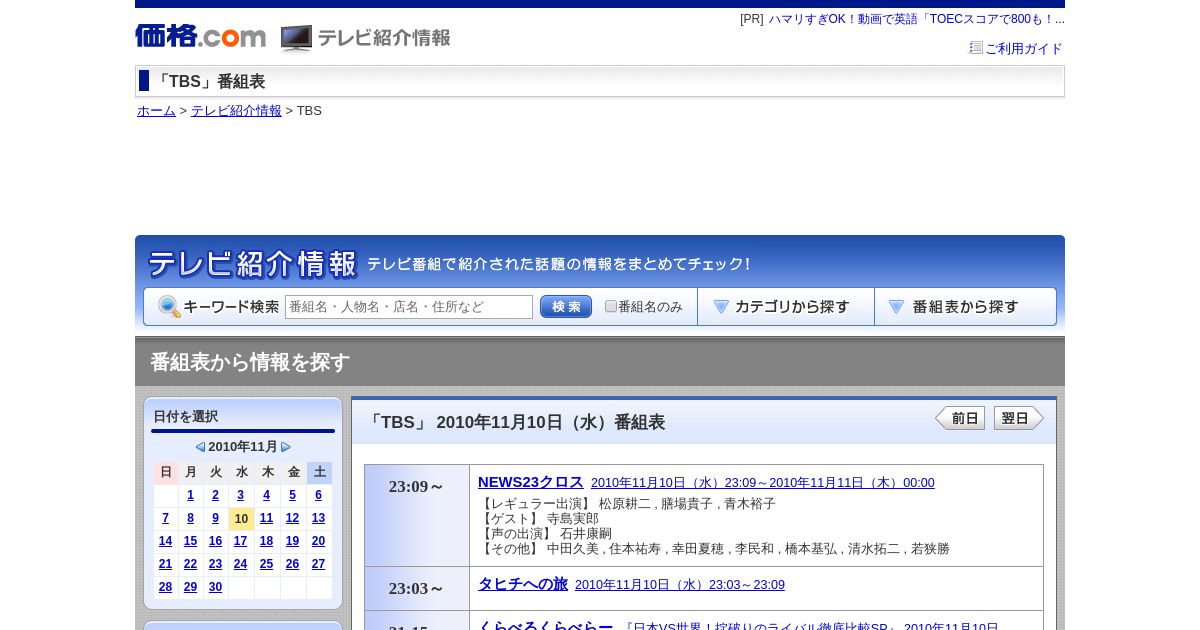This screenshot has width=1200, height=630.
Task: Open the PR ad link about TOEIC
Action: pyautogui.click(x=917, y=19)
